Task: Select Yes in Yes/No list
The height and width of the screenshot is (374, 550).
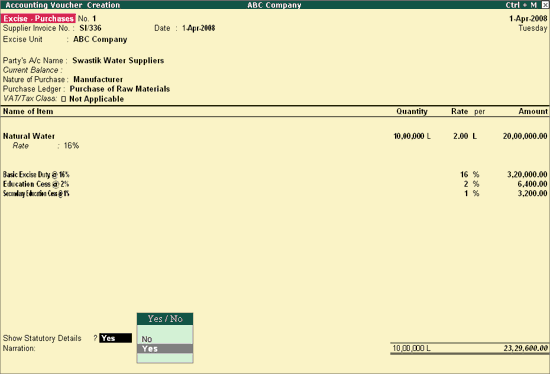Action: pyautogui.click(x=165, y=348)
